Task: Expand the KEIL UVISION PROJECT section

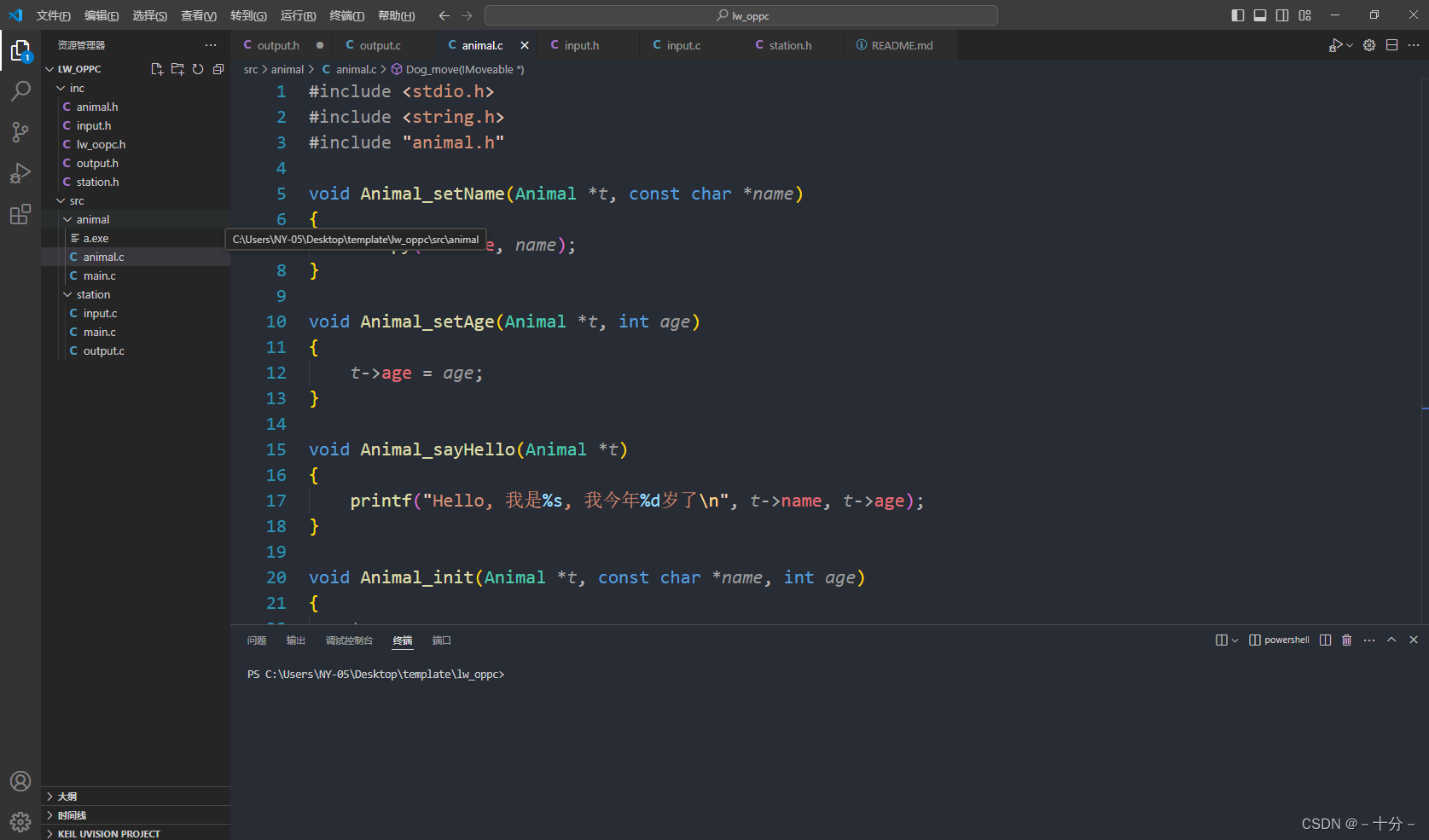Action: (x=136, y=833)
